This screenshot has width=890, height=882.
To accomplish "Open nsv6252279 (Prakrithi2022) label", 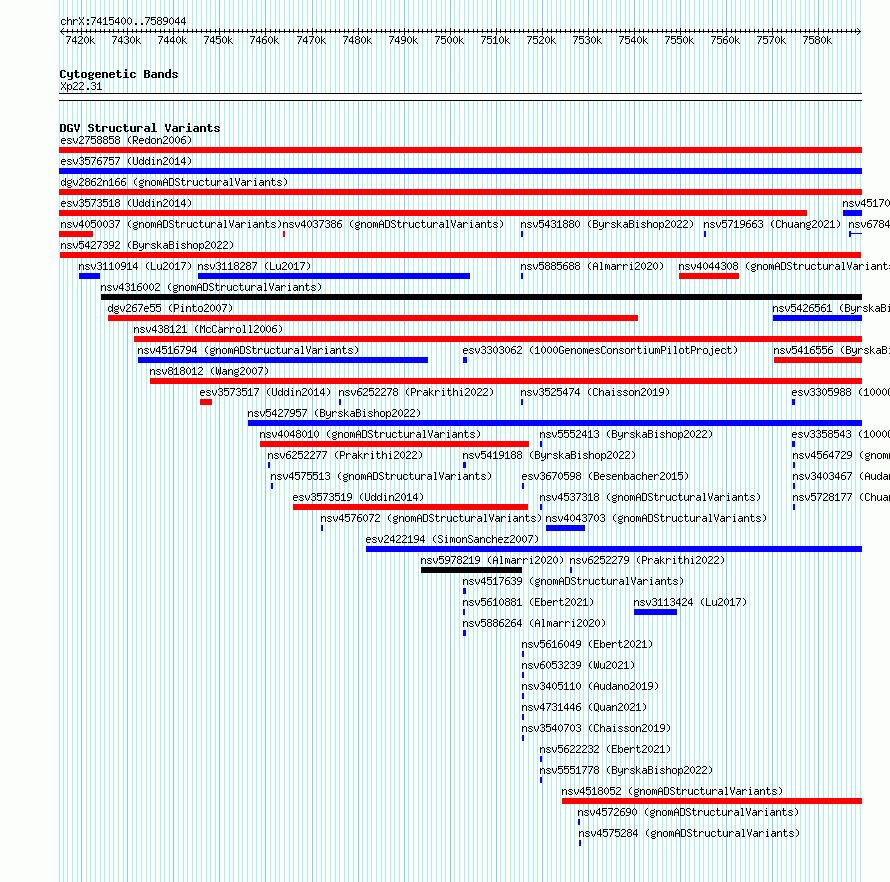I will (647, 560).
